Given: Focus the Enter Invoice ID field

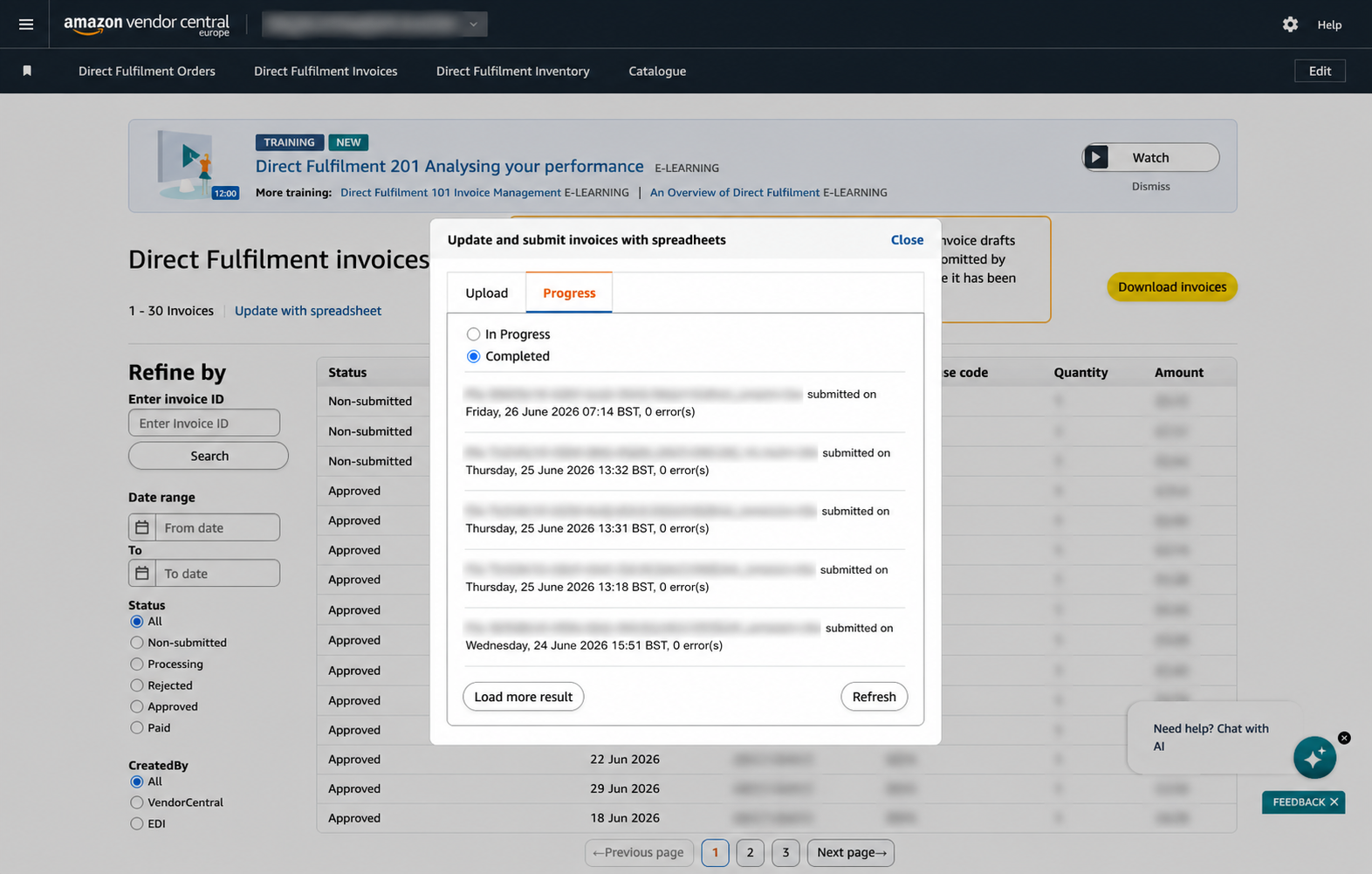Looking at the screenshot, I should [204, 423].
